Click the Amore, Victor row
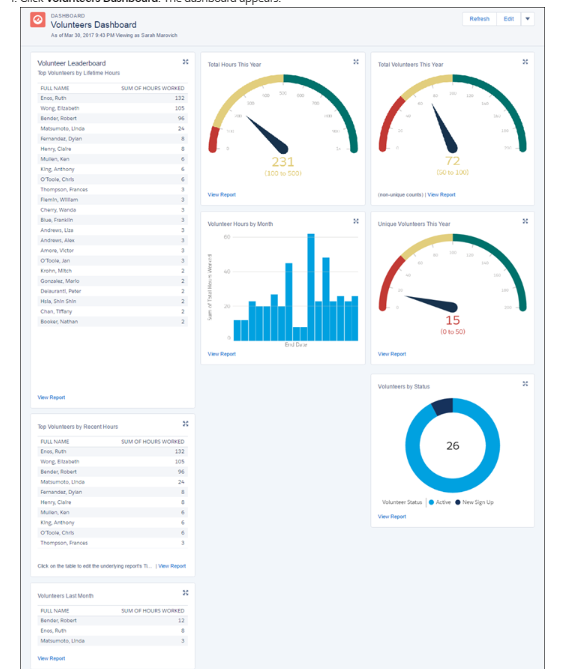Screen dimensions: 571x669 click(x=113, y=250)
